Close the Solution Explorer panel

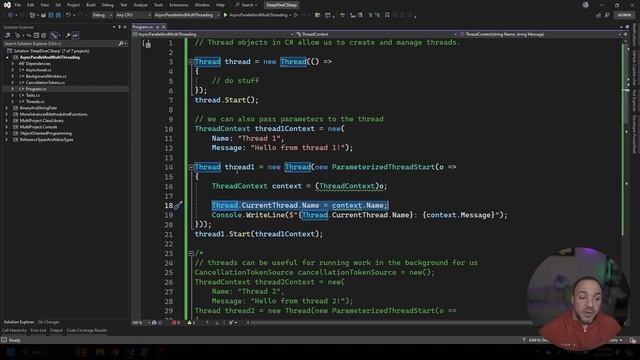tap(125, 27)
